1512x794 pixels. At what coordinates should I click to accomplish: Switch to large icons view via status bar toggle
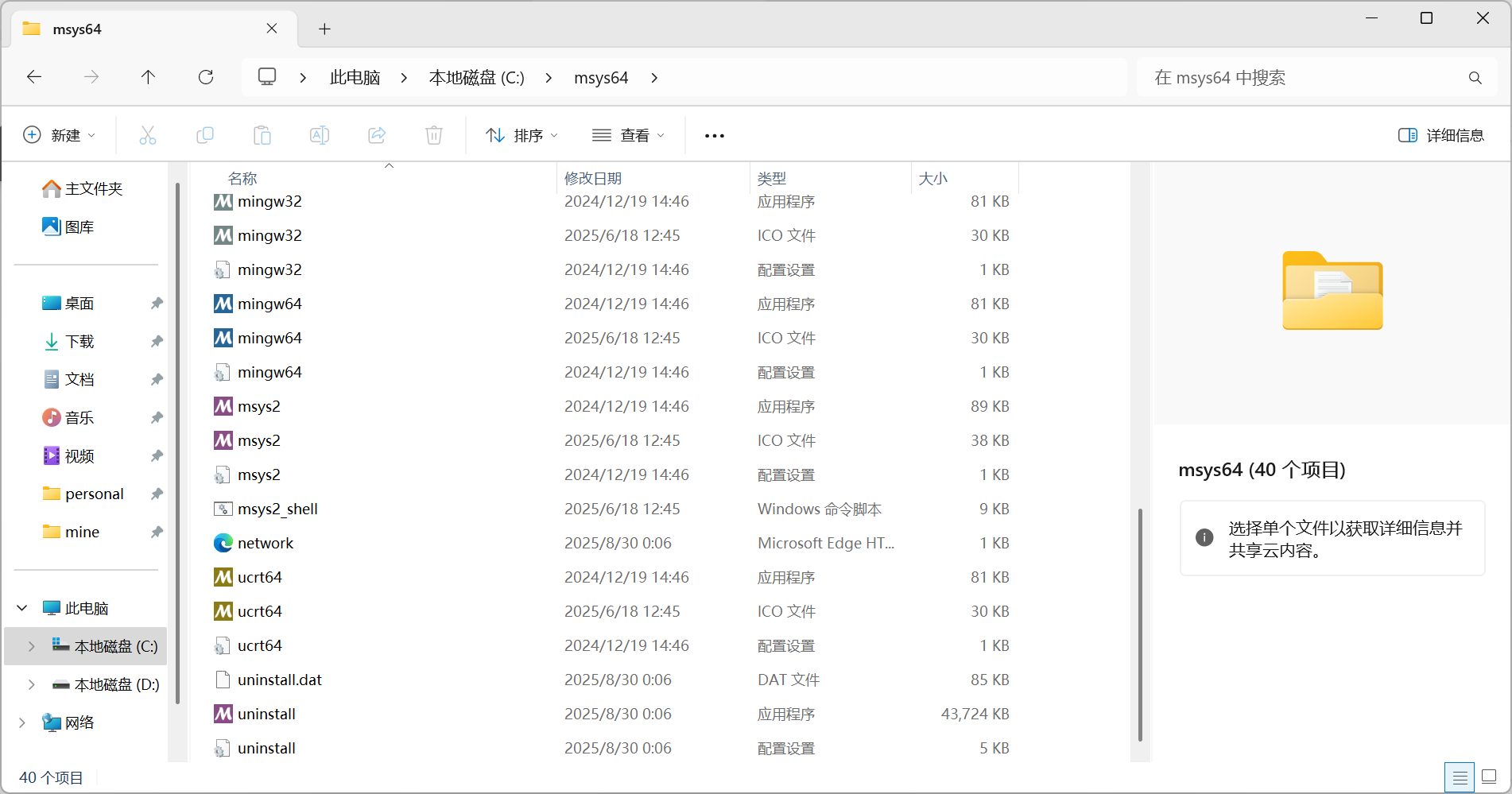pyautogui.click(x=1490, y=777)
